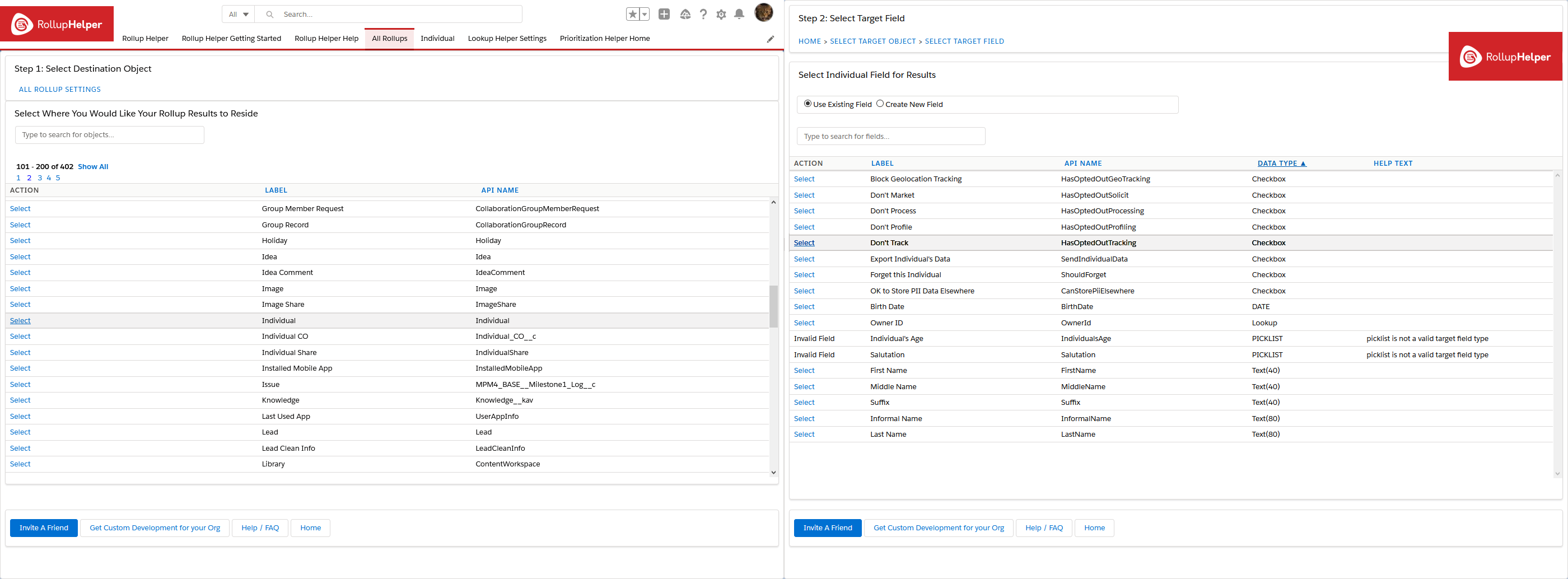Select the Group Member Request object
Screen dimensions: 1568x579
20,209
